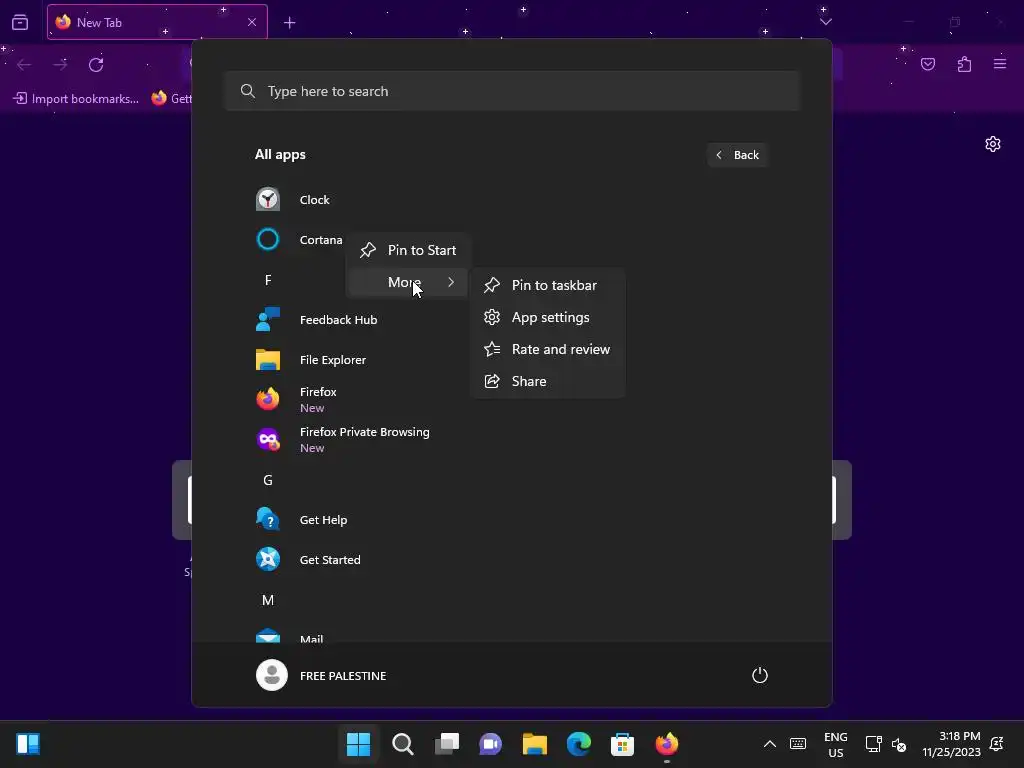Screen dimensions: 1024x768
Task: Switch to Firefox from the taskbar
Action: click(x=667, y=744)
